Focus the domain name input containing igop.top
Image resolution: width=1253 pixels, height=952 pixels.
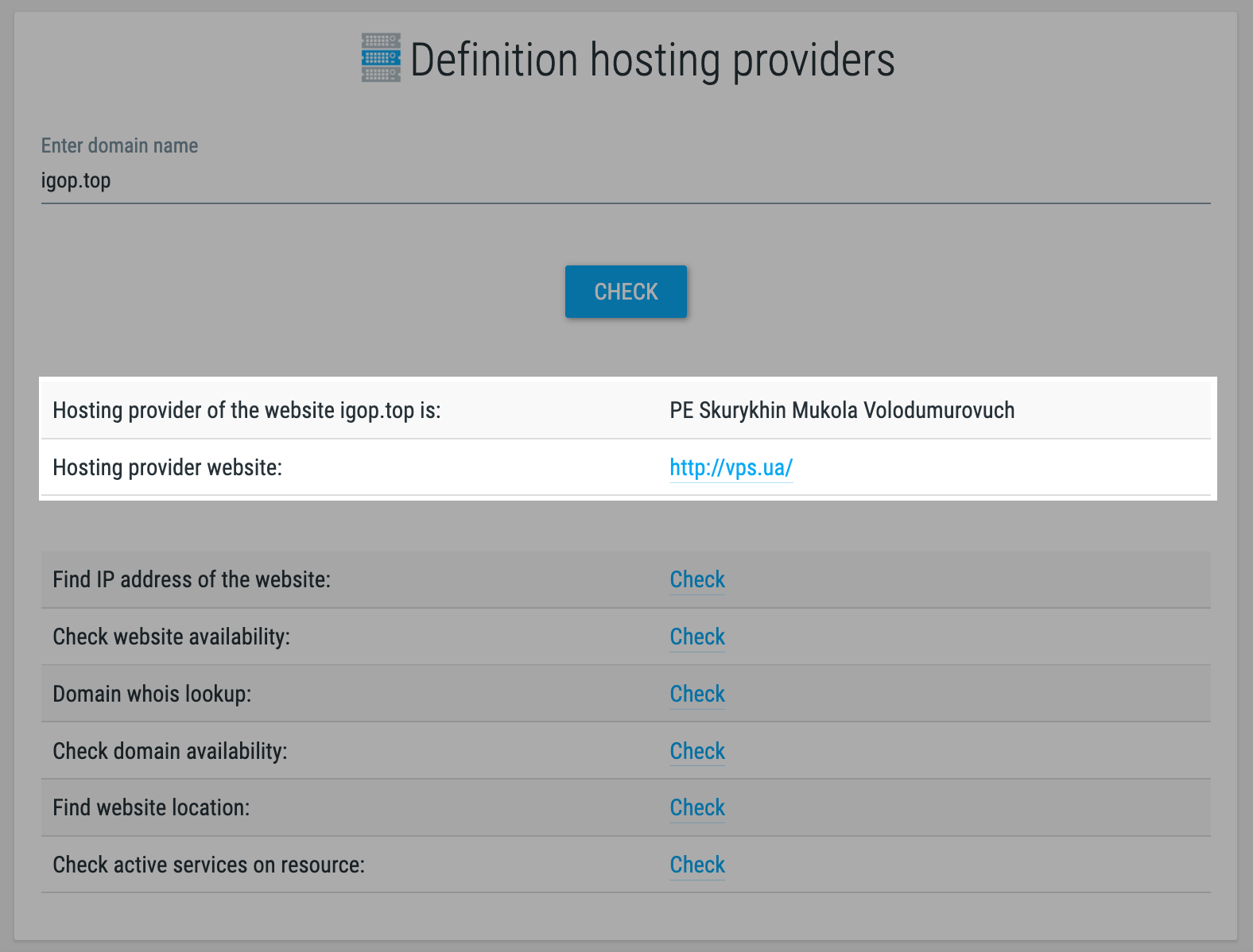click(625, 181)
